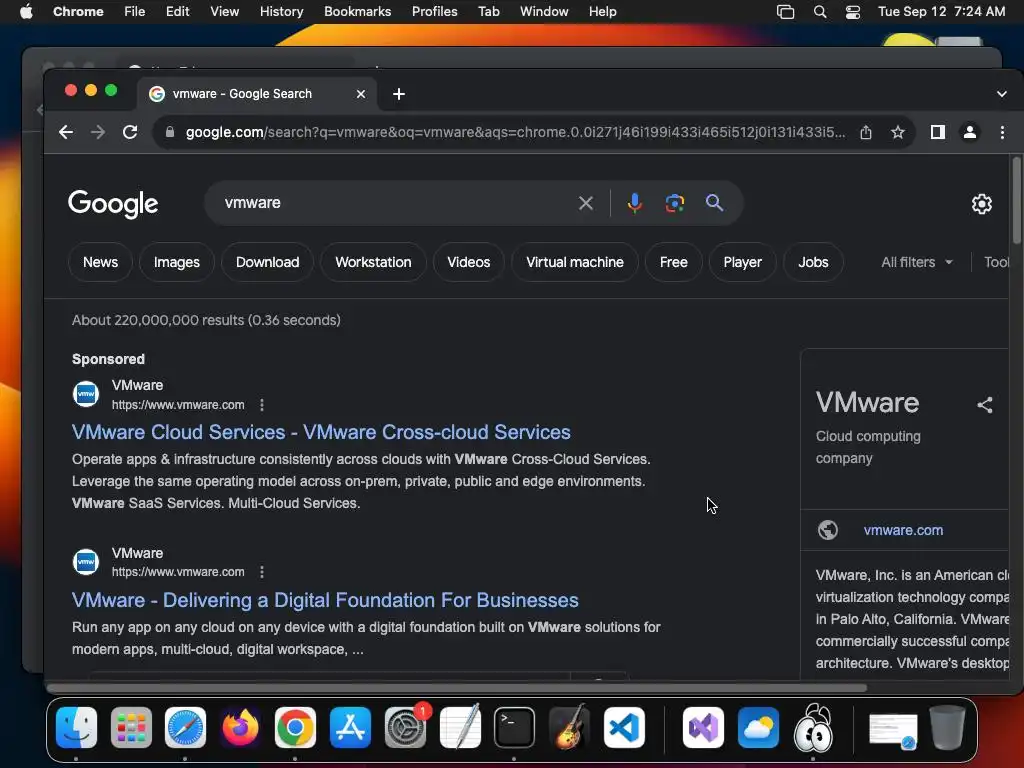Open GarageBand from the Dock
Viewport: 1024px width, 768px height.
(569, 728)
